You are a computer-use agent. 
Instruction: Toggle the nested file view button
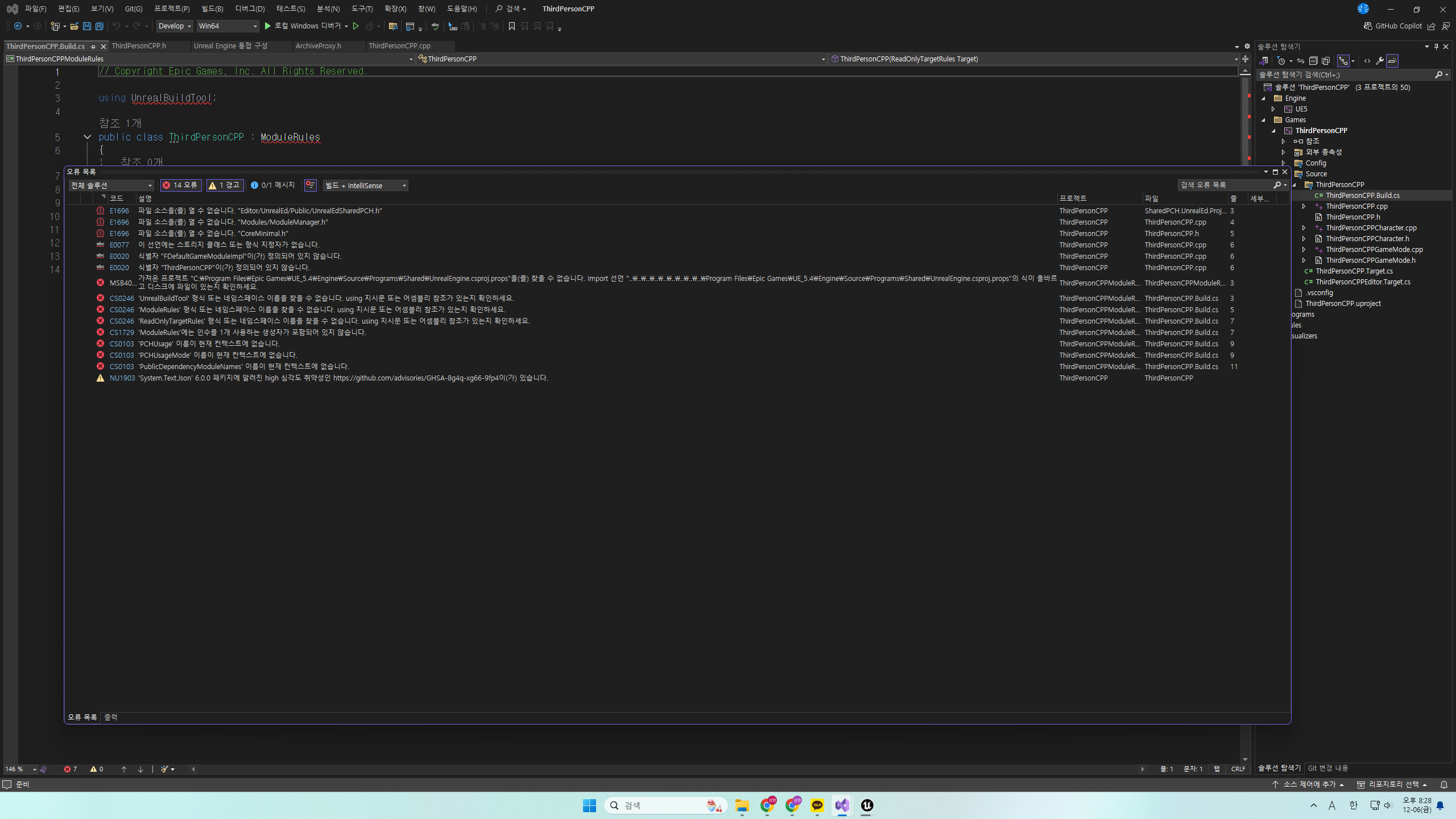point(1343,61)
